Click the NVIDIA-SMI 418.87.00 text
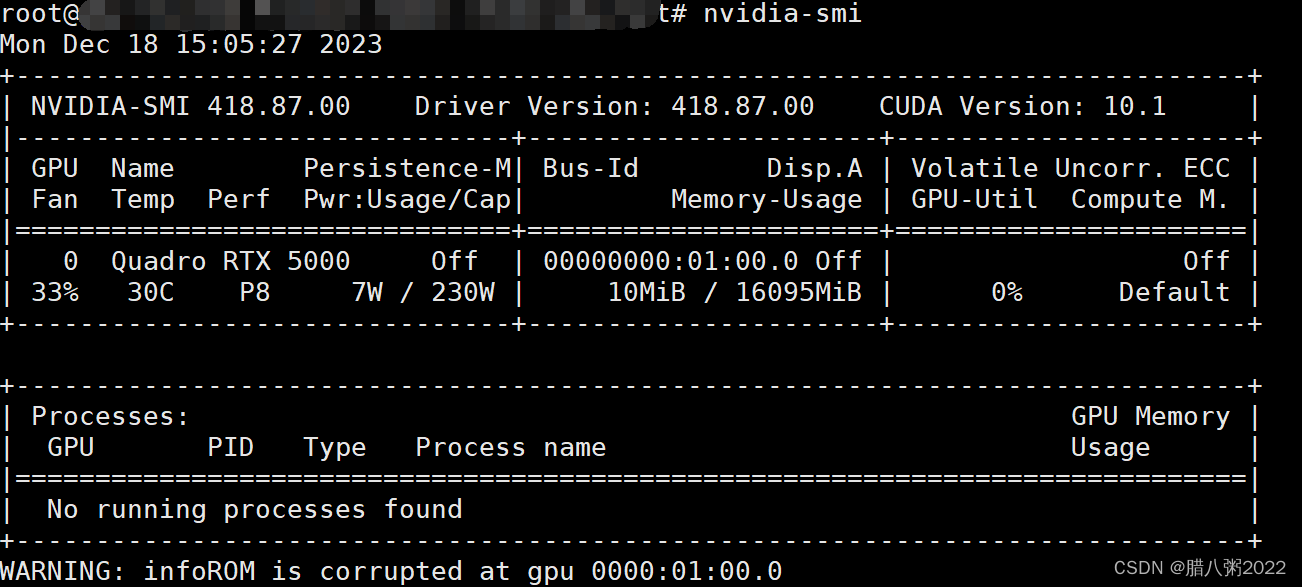Viewport: 1302px width, 587px height. click(191, 106)
